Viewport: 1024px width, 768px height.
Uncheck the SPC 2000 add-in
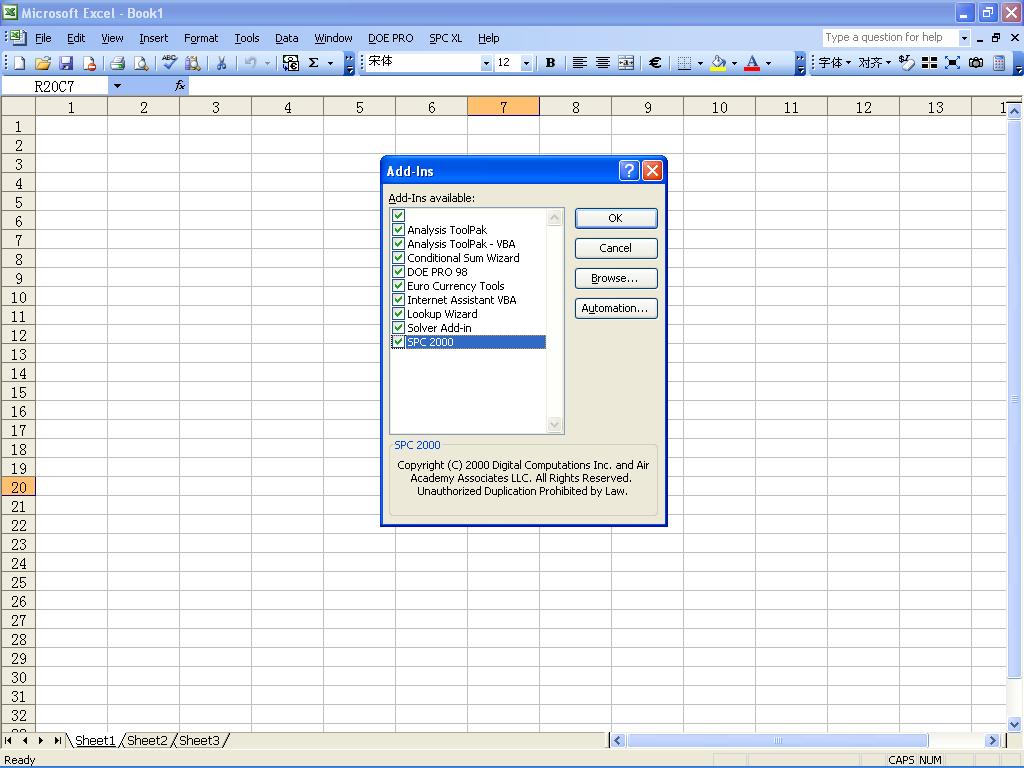398,342
